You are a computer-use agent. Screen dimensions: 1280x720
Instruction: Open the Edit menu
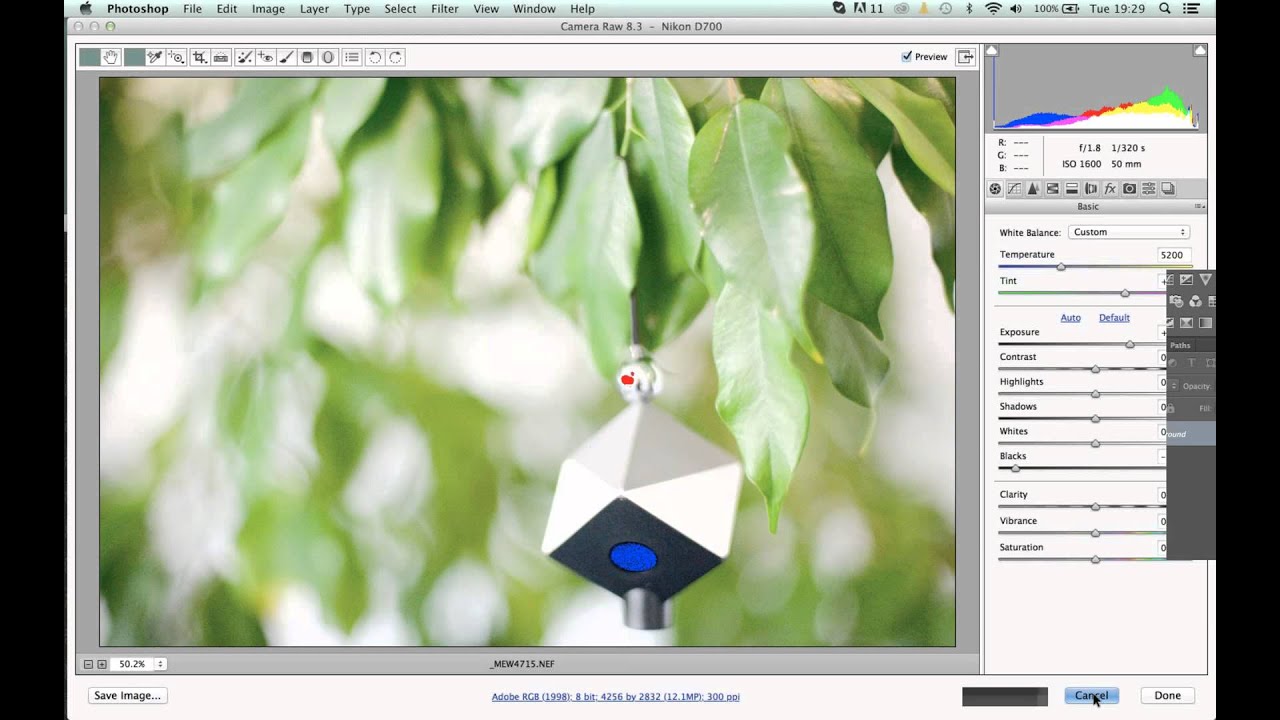pos(227,9)
